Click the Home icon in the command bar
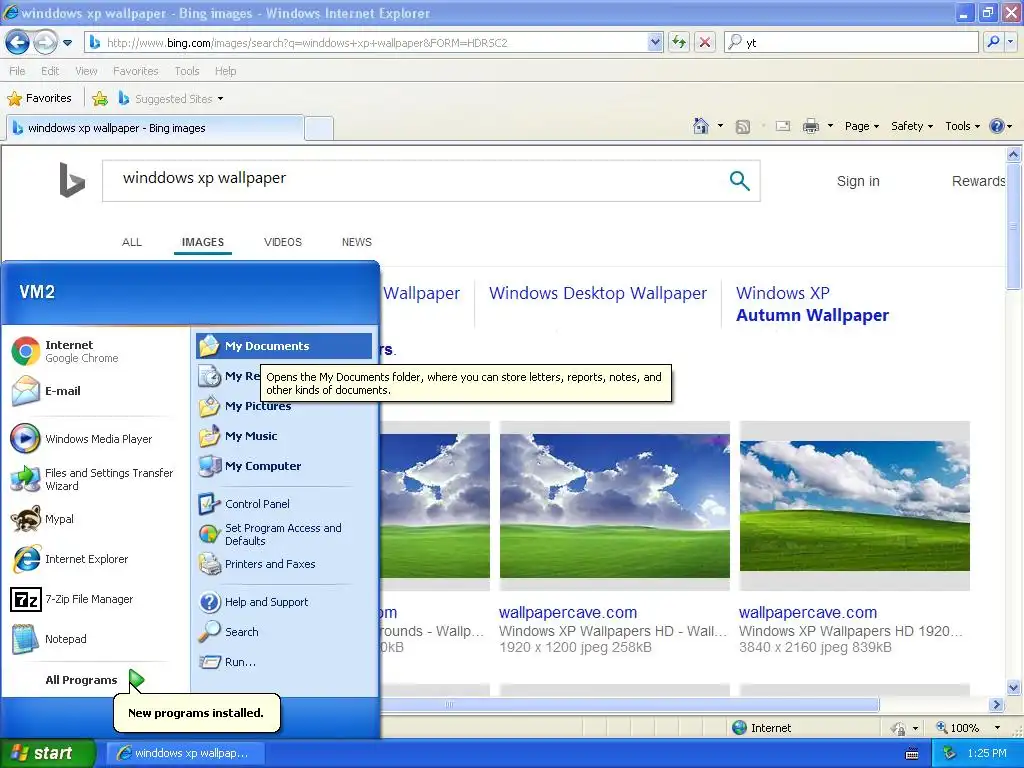The width and height of the screenshot is (1024, 768). point(701,126)
